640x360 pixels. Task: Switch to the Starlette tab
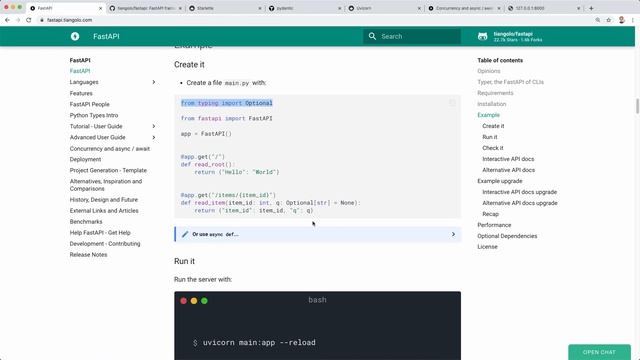(x=224, y=8)
